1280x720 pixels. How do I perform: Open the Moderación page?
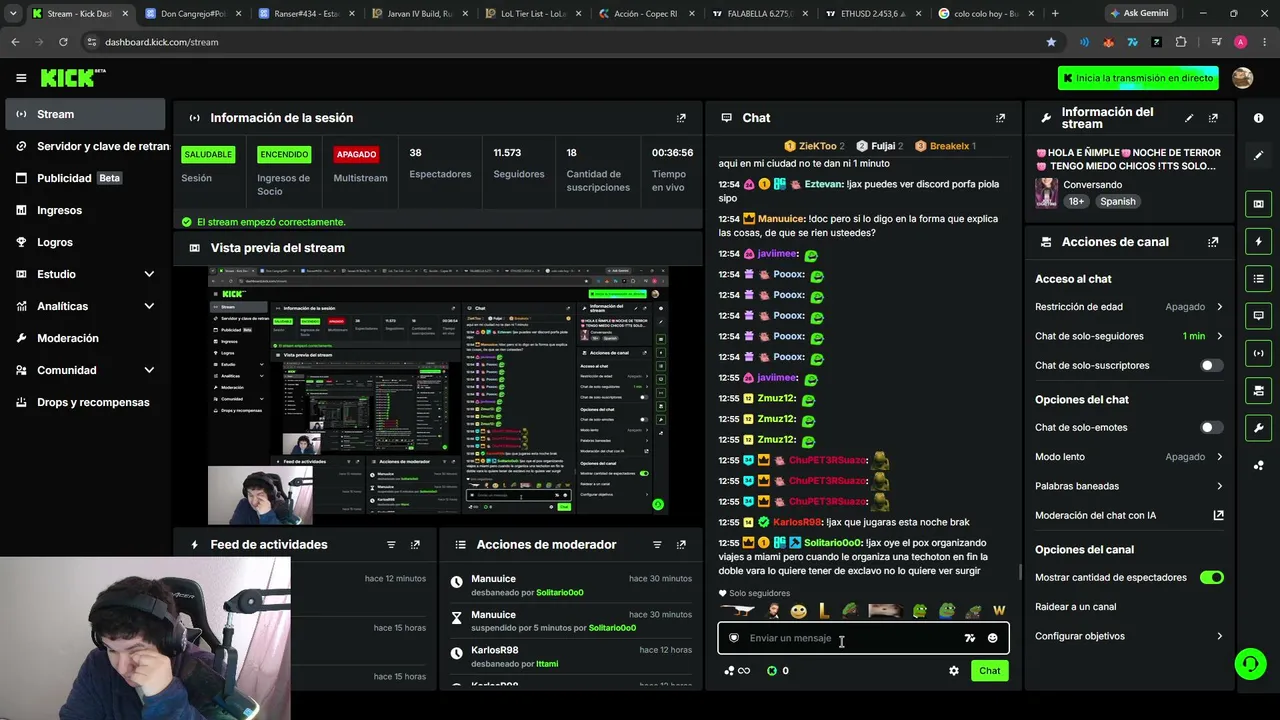click(x=85, y=338)
